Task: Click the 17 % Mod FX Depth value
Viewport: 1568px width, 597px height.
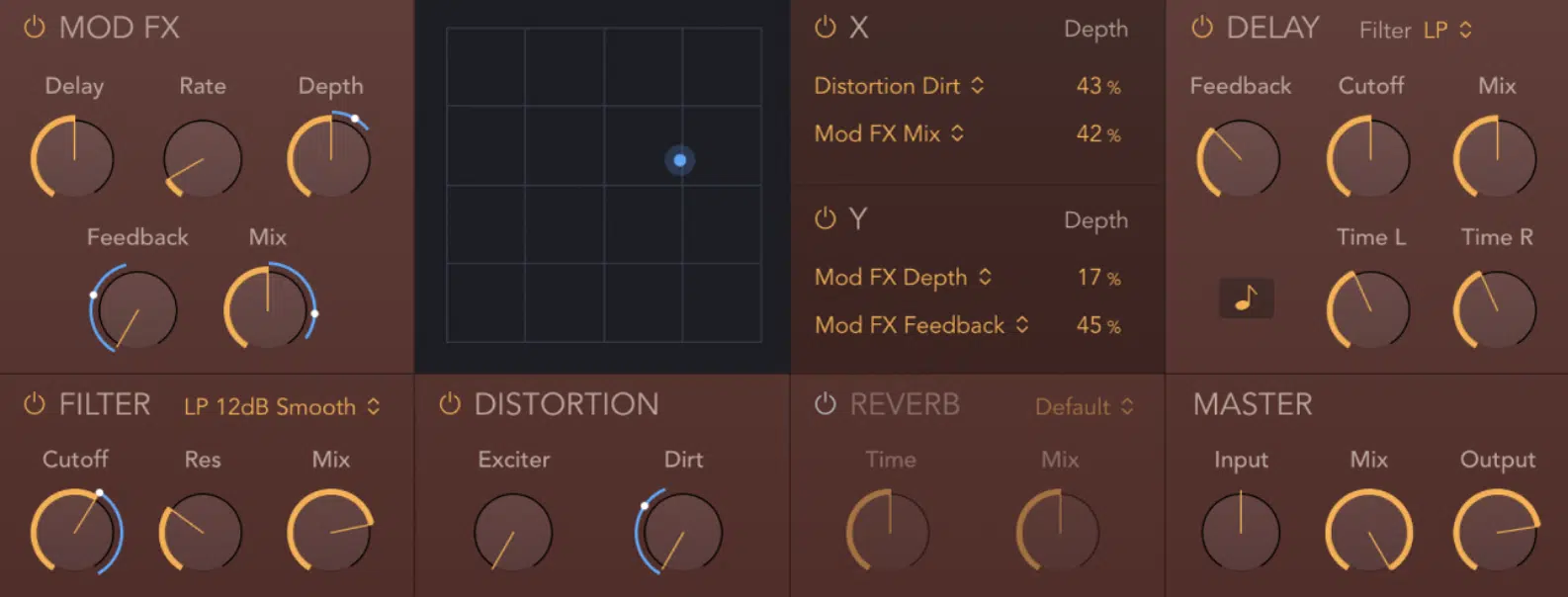Action: pyautogui.click(x=1098, y=278)
